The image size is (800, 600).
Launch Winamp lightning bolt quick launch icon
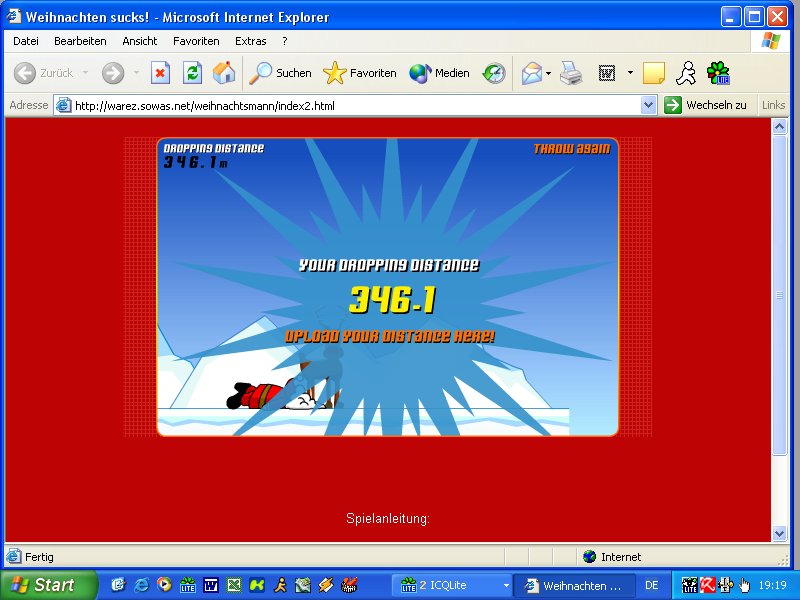326,585
